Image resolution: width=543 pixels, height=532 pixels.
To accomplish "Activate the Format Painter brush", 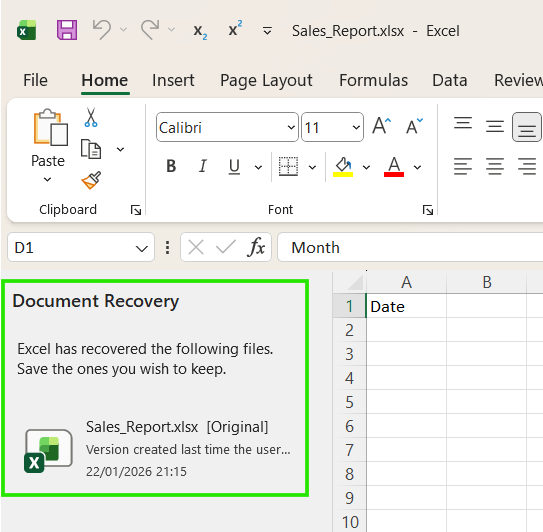I will click(x=91, y=180).
